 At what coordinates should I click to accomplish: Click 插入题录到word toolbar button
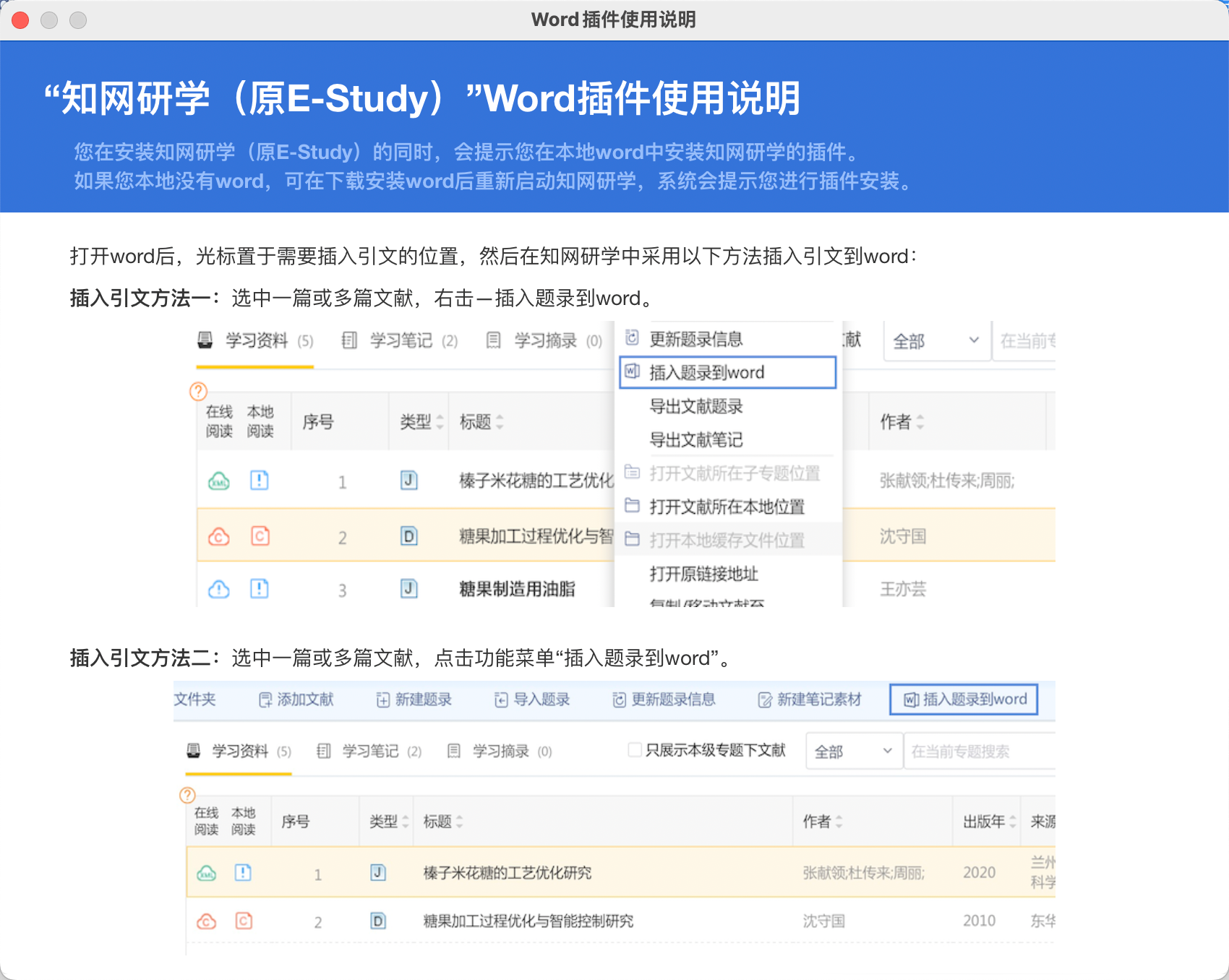964,700
